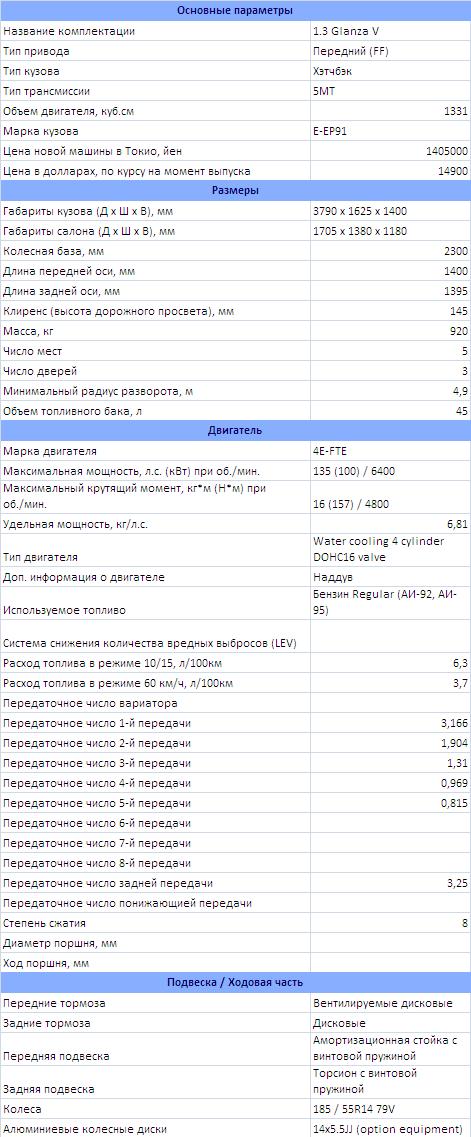Select the 'E-EP91' body mark cell
The width and height of the screenshot is (471, 1137).
click(391, 131)
